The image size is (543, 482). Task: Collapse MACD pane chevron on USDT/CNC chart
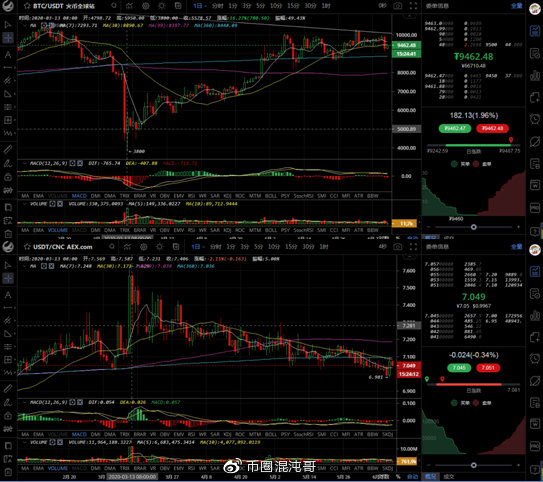(25, 402)
